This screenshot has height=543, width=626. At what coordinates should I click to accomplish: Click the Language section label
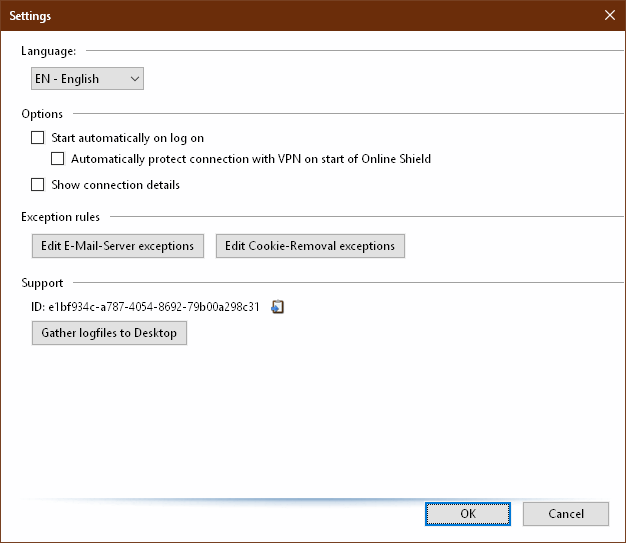click(48, 51)
